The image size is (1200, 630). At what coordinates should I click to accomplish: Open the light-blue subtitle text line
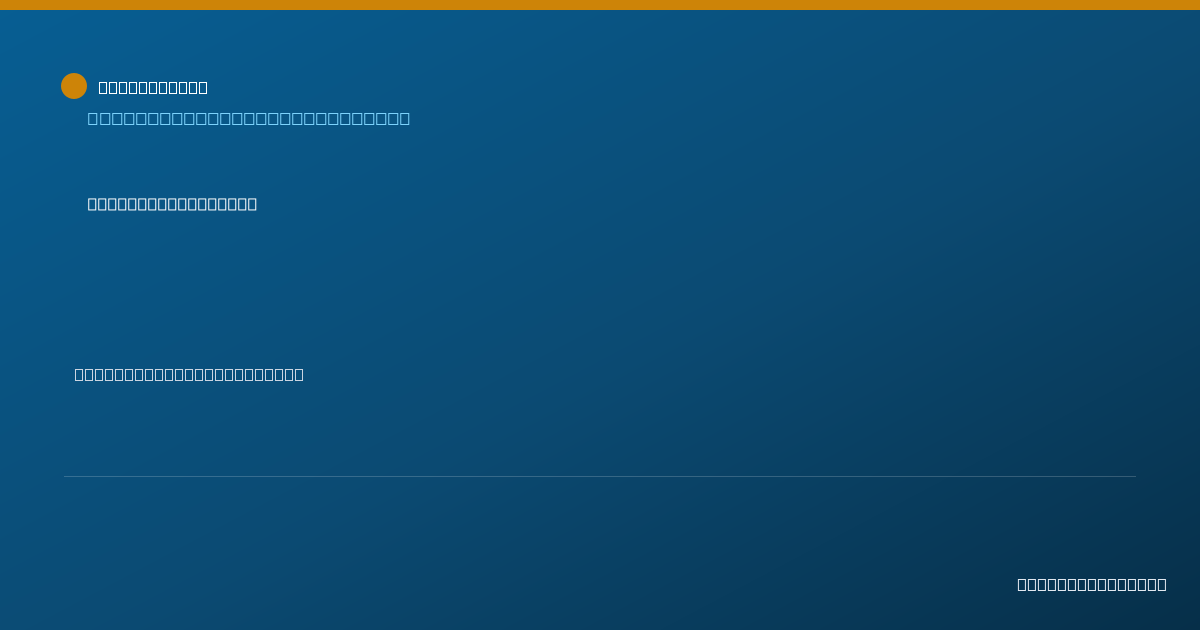[249, 118]
